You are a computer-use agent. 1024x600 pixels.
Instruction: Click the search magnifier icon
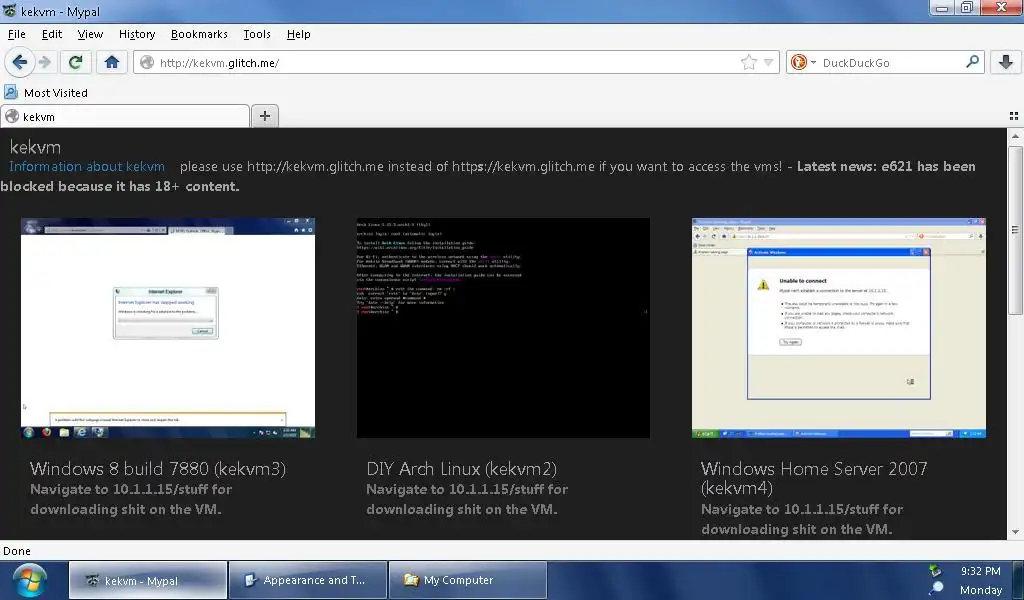coord(972,62)
